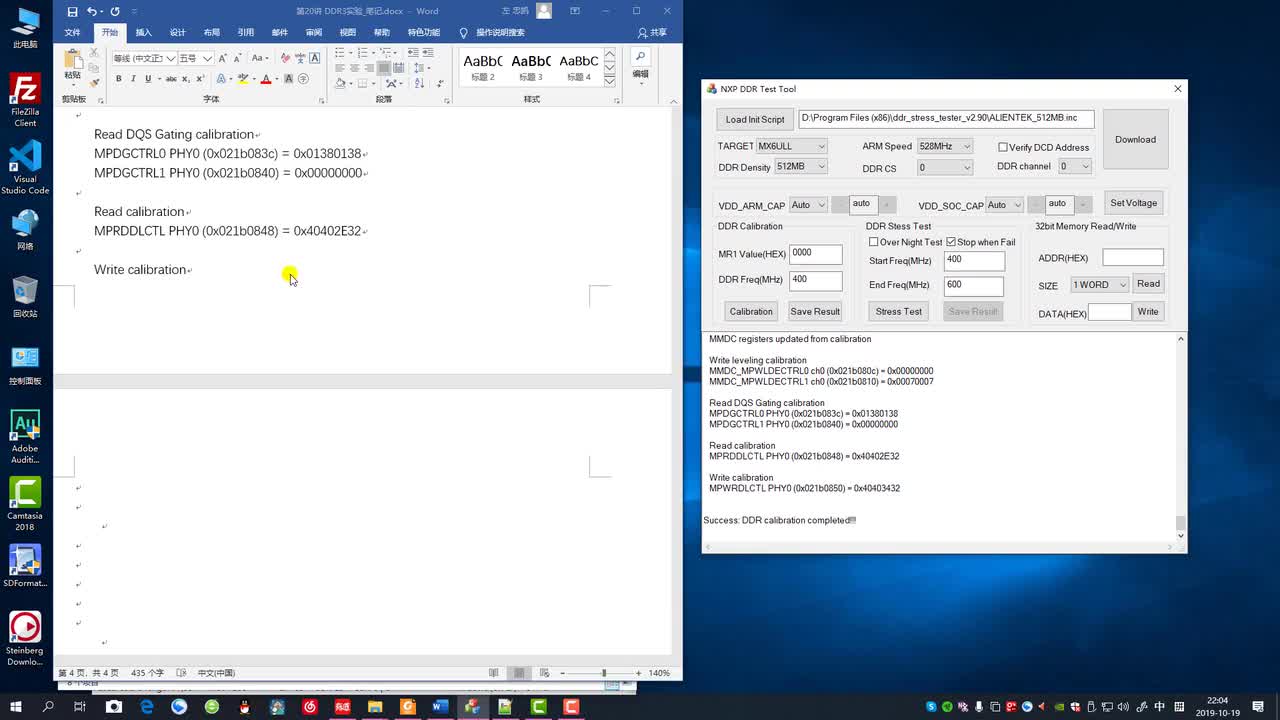The width and height of the screenshot is (1280, 720).
Task: Apply strikethrough (abc) in Word ribbon
Action: 171,79
